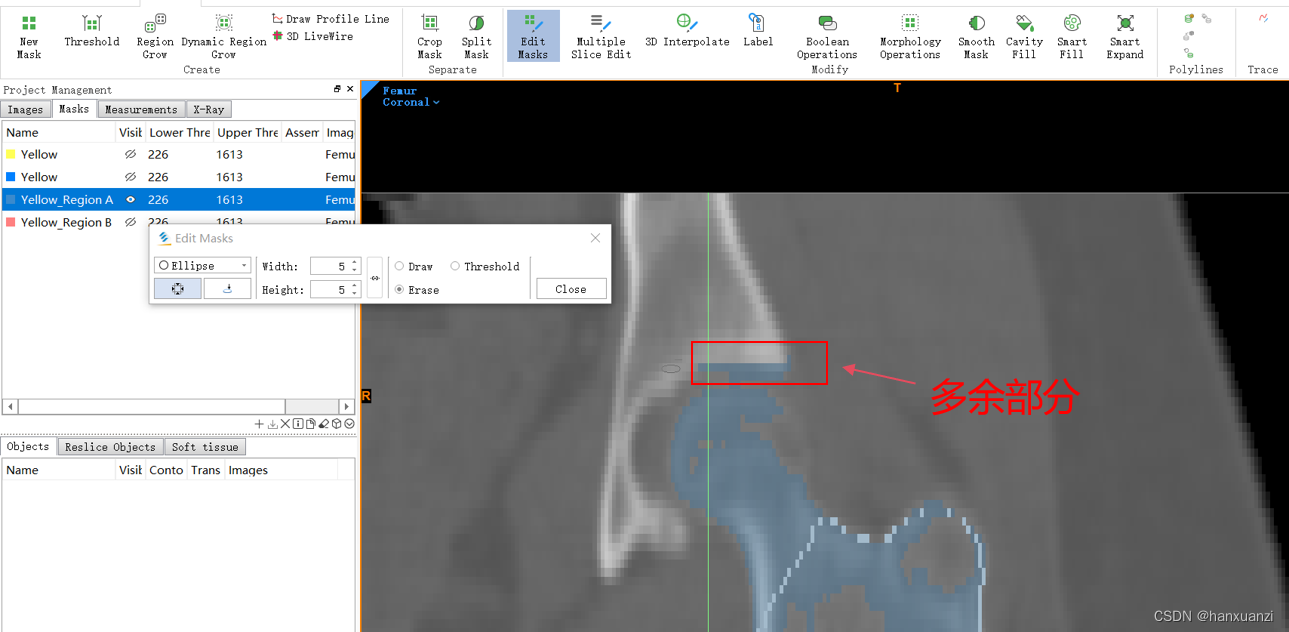
Task: Select the Smart Fill tool
Action: coord(1072,37)
